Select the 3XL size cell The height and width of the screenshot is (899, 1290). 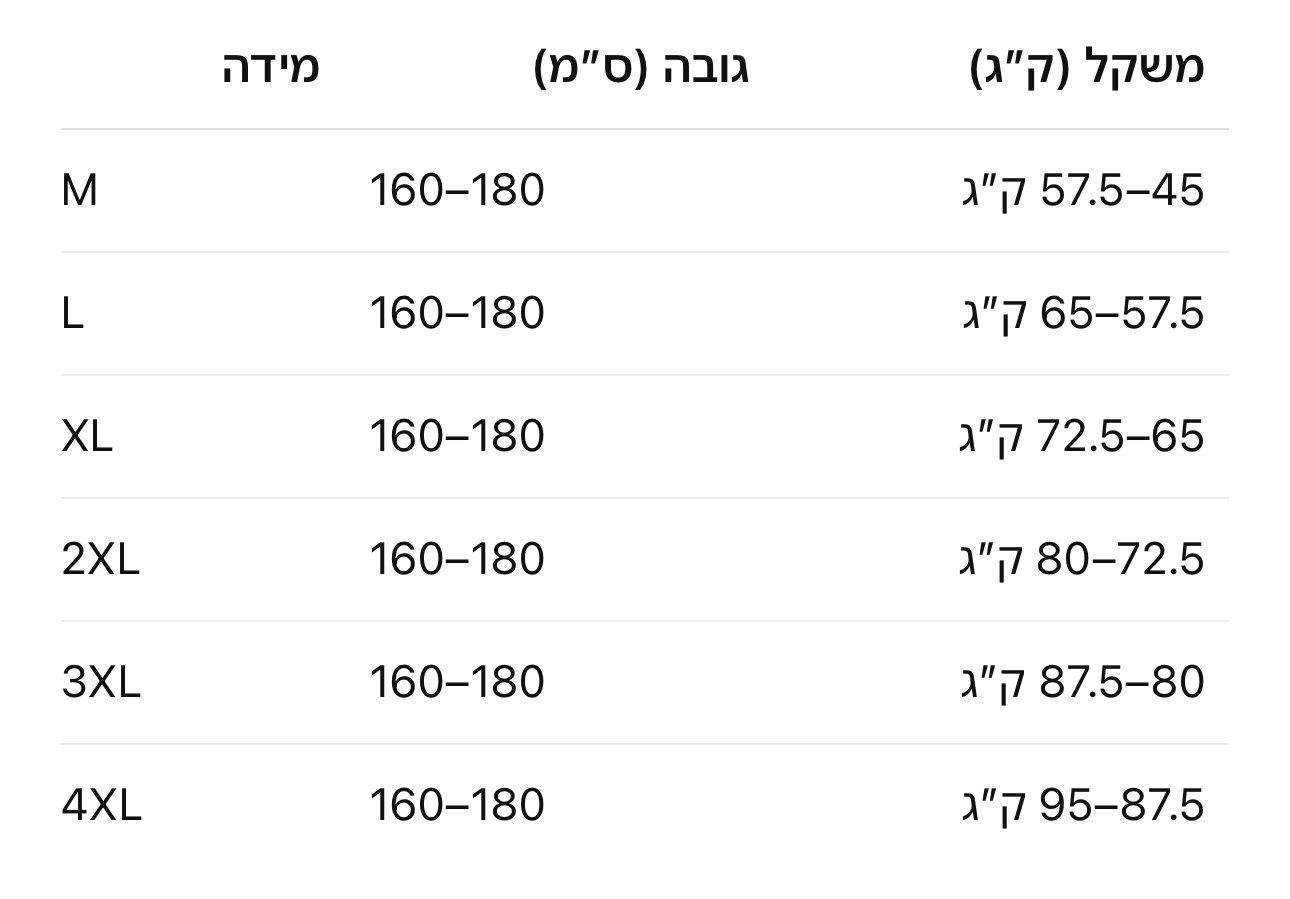[101, 683]
